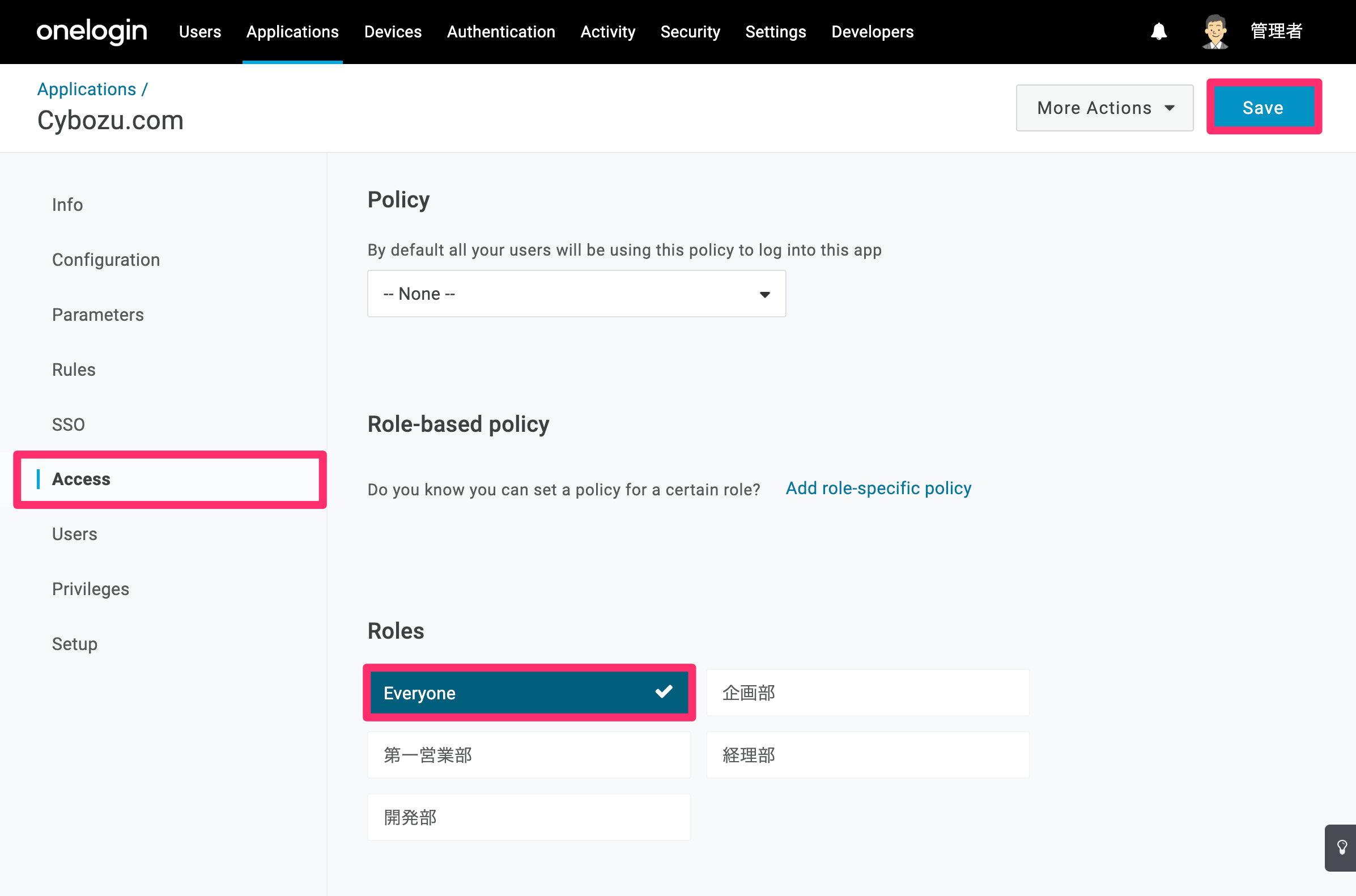Select the 第一営業部 role
The image size is (1356, 896).
point(529,755)
